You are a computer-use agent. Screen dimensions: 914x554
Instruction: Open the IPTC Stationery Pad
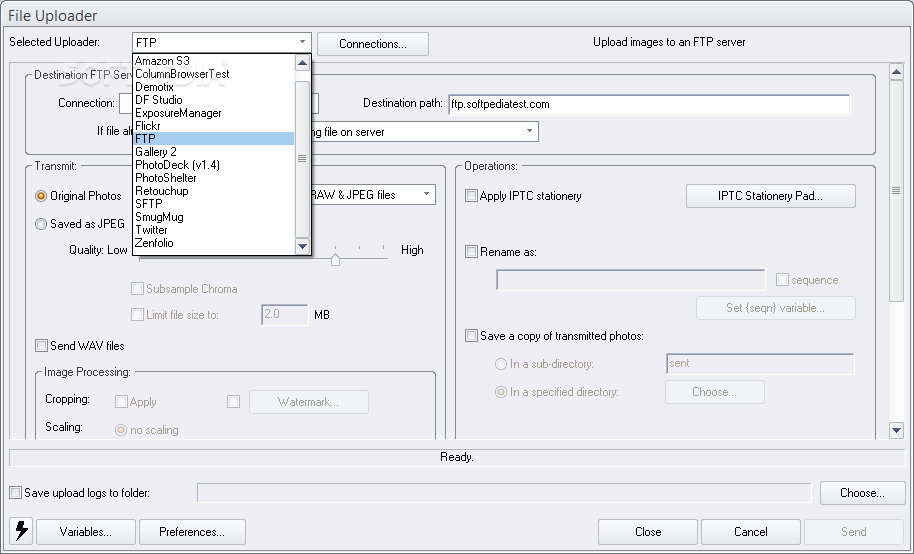point(771,196)
